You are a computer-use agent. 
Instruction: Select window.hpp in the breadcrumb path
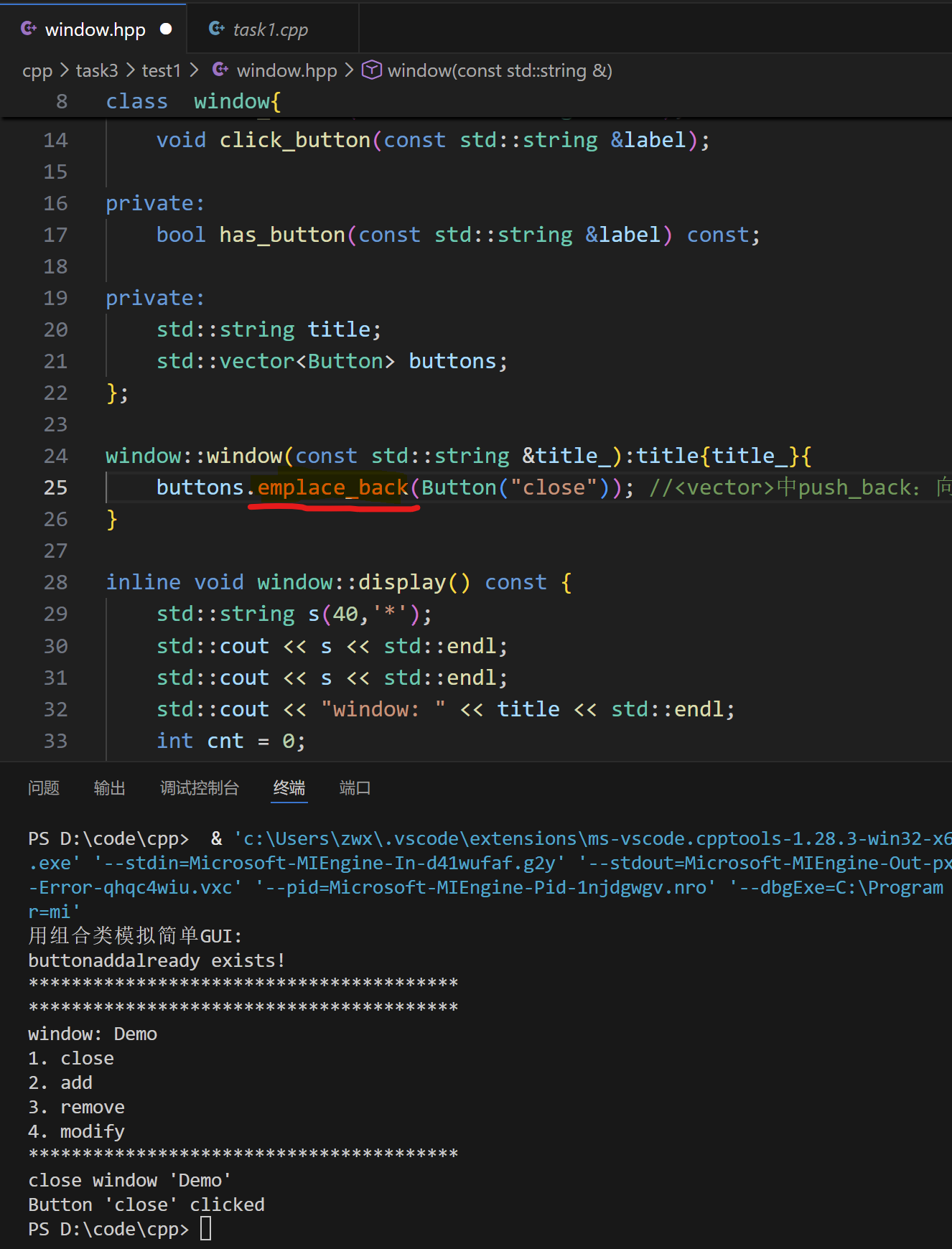pos(287,71)
